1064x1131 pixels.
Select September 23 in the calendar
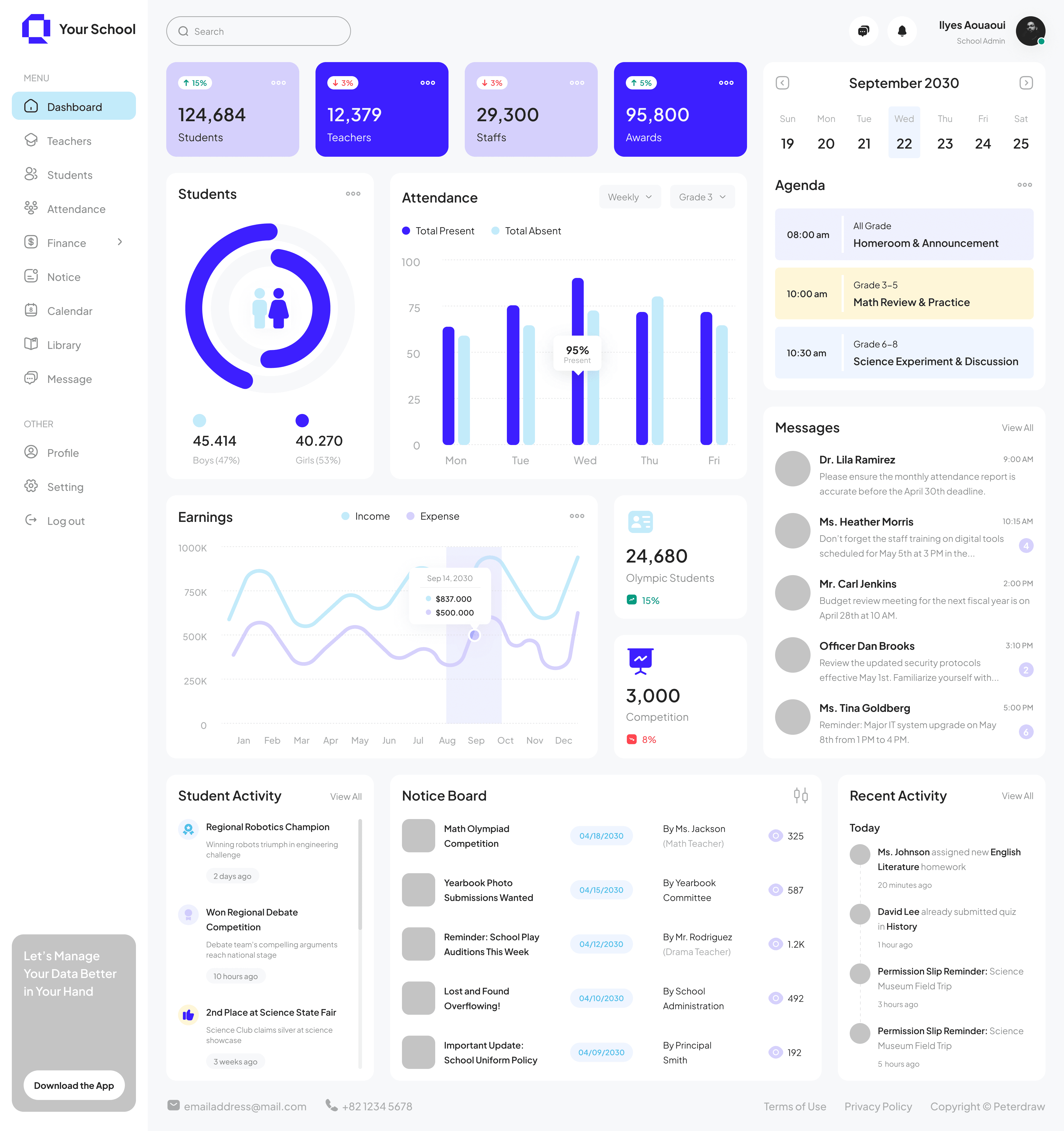tap(945, 143)
